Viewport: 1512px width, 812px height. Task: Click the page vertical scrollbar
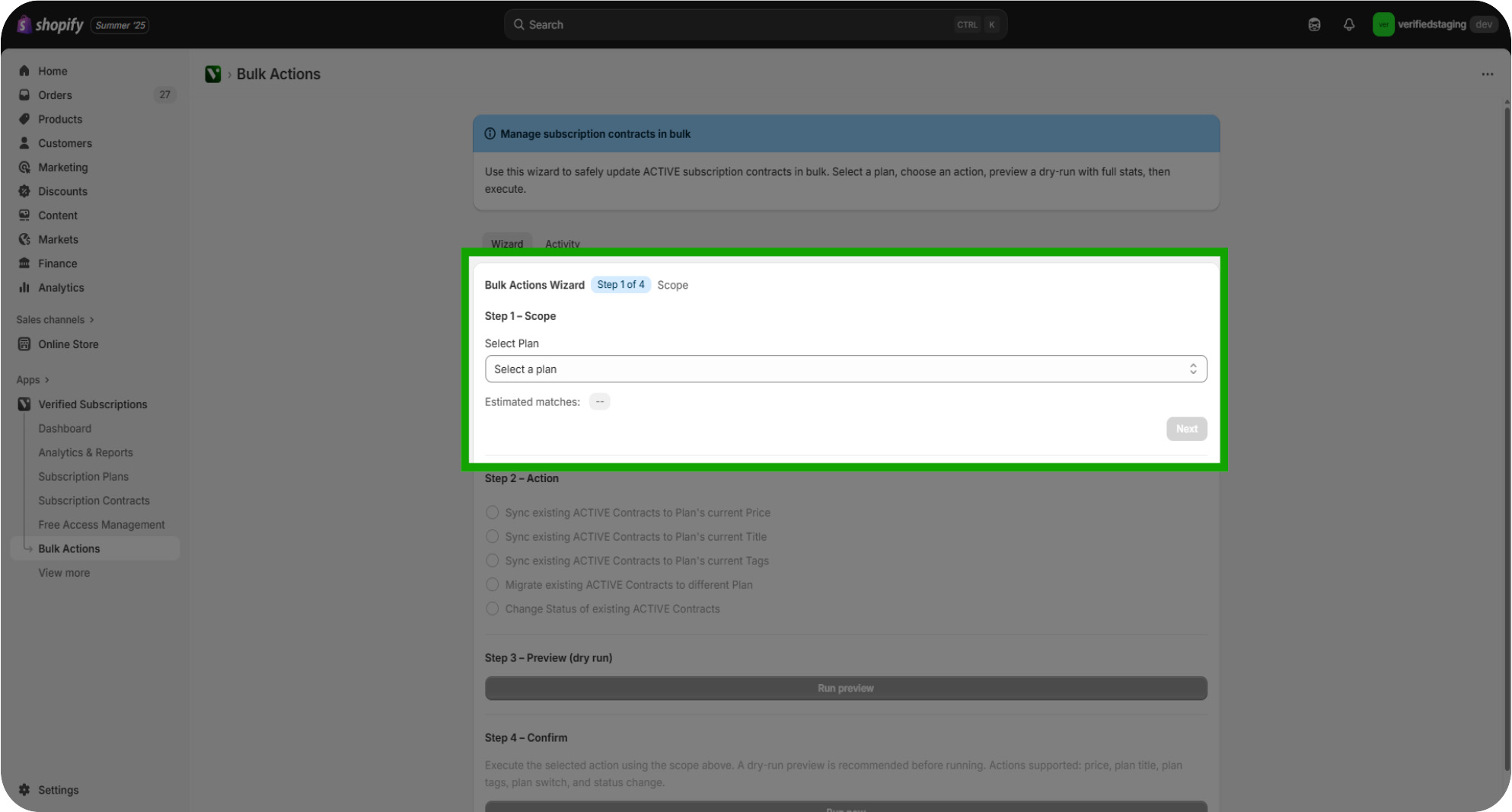click(1507, 438)
